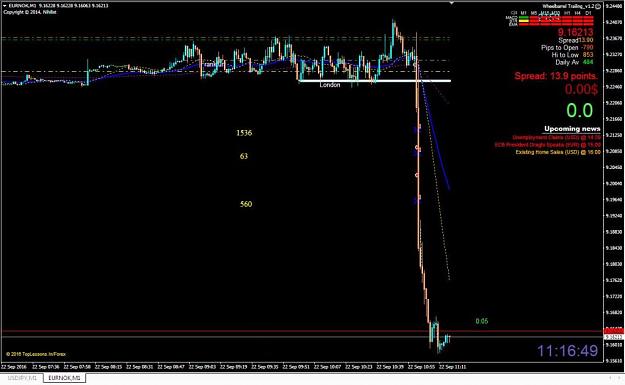Screen dimensions: 625x385
Task: Click the large red 9.16213 price readout
Action: point(575,32)
